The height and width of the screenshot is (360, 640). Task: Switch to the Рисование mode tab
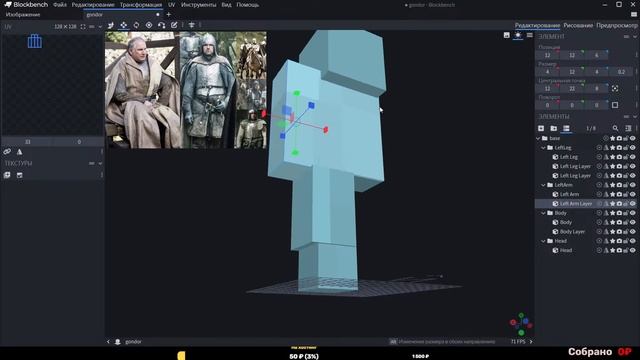(578, 25)
